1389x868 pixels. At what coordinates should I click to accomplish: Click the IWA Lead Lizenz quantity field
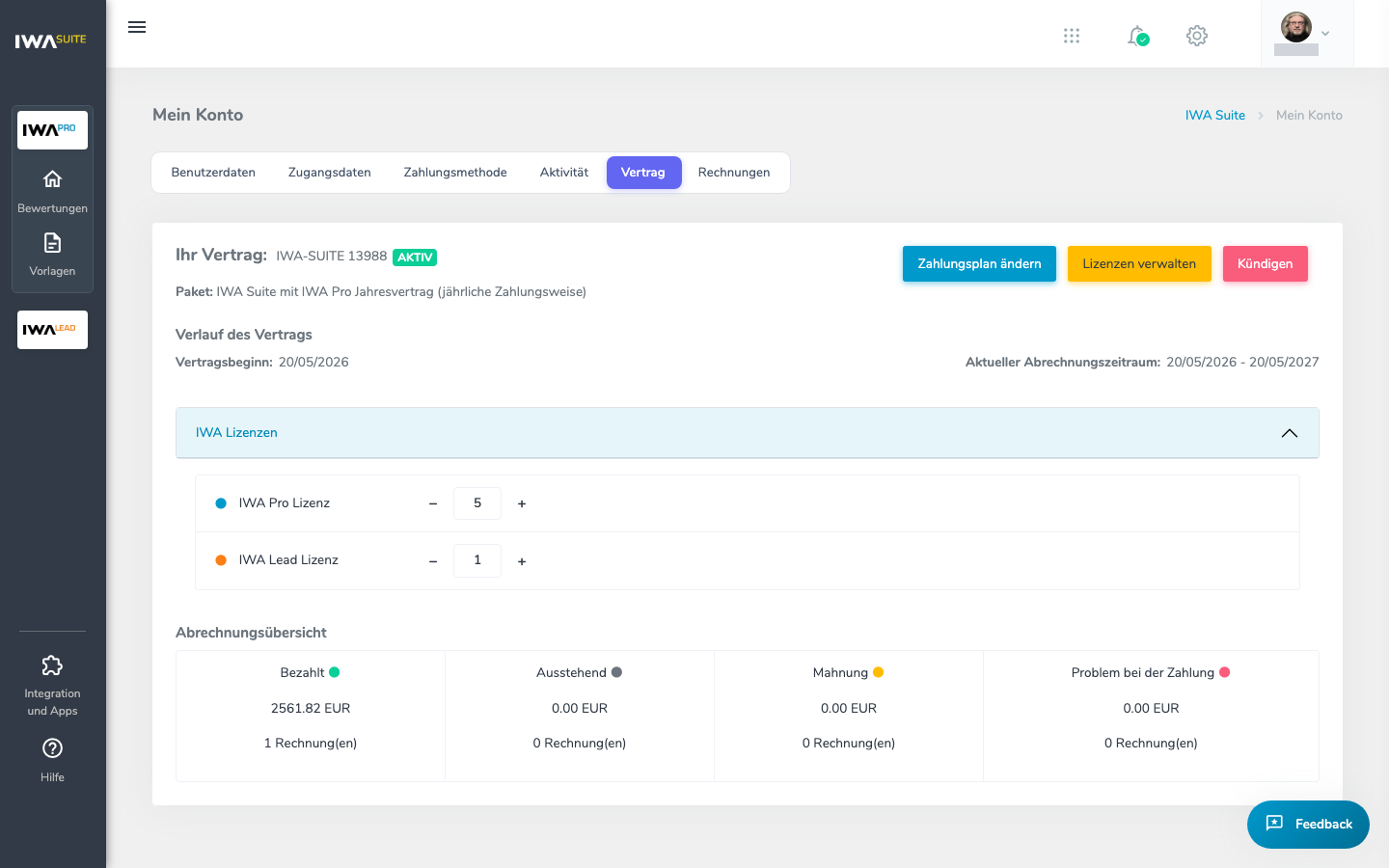point(477,560)
